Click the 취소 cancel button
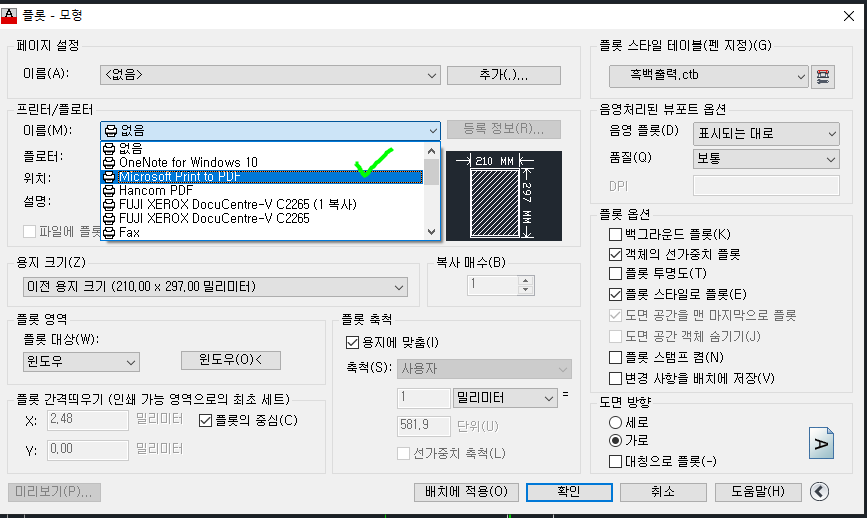The image size is (867, 518). [663, 492]
